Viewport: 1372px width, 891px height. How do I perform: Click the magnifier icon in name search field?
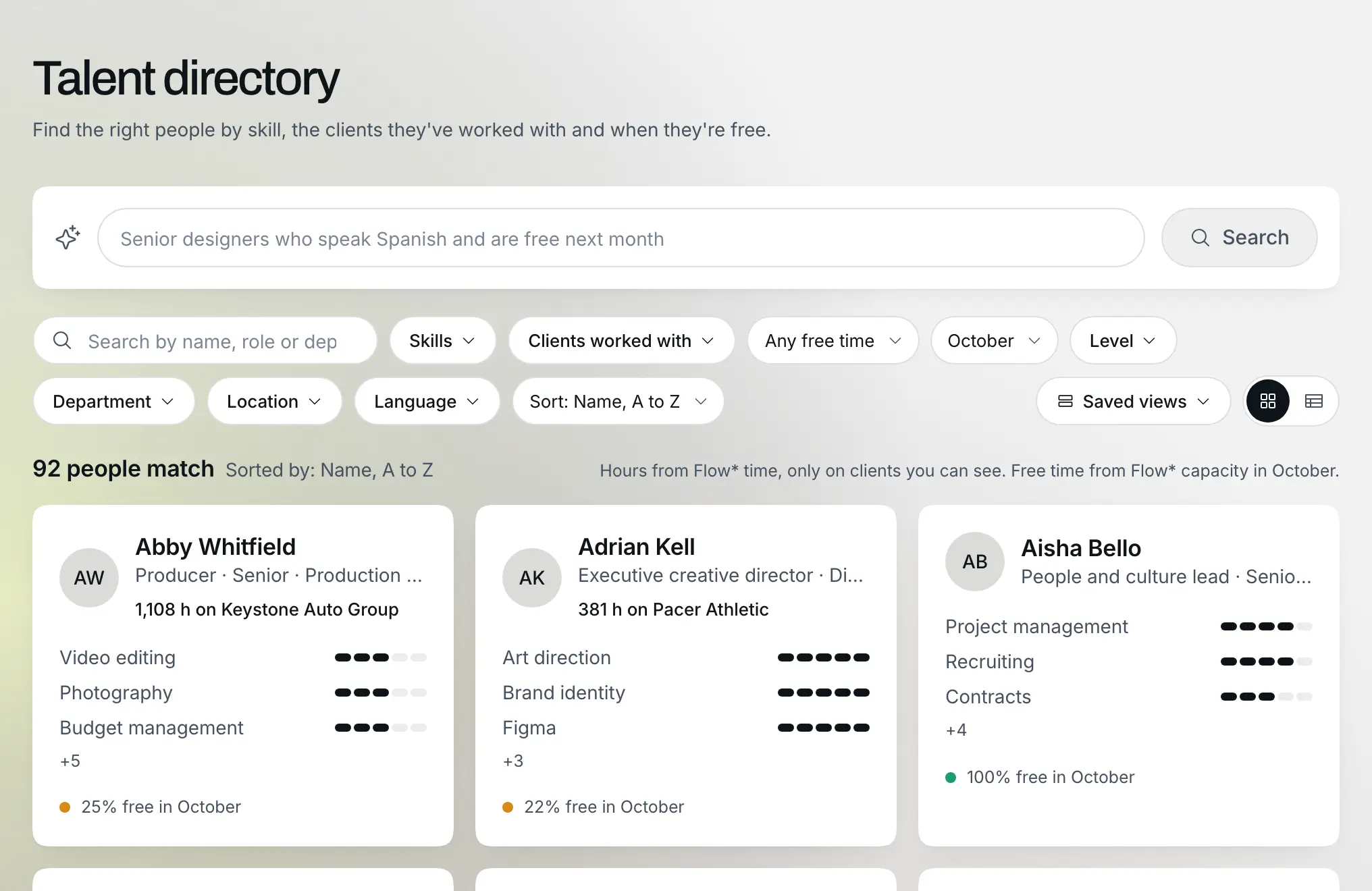pos(62,340)
